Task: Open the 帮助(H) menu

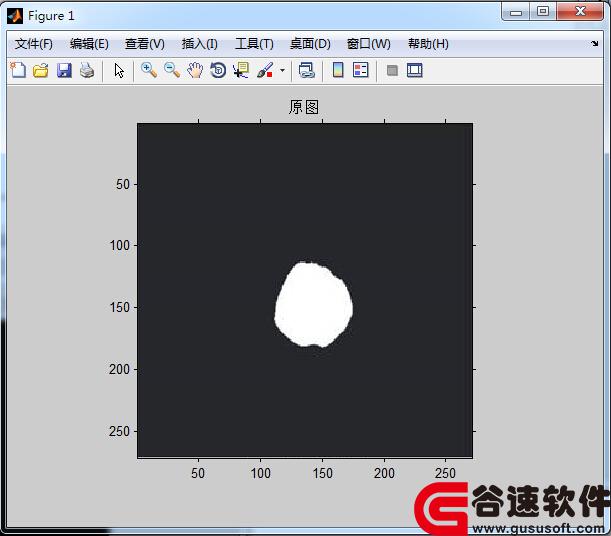Action: point(428,44)
